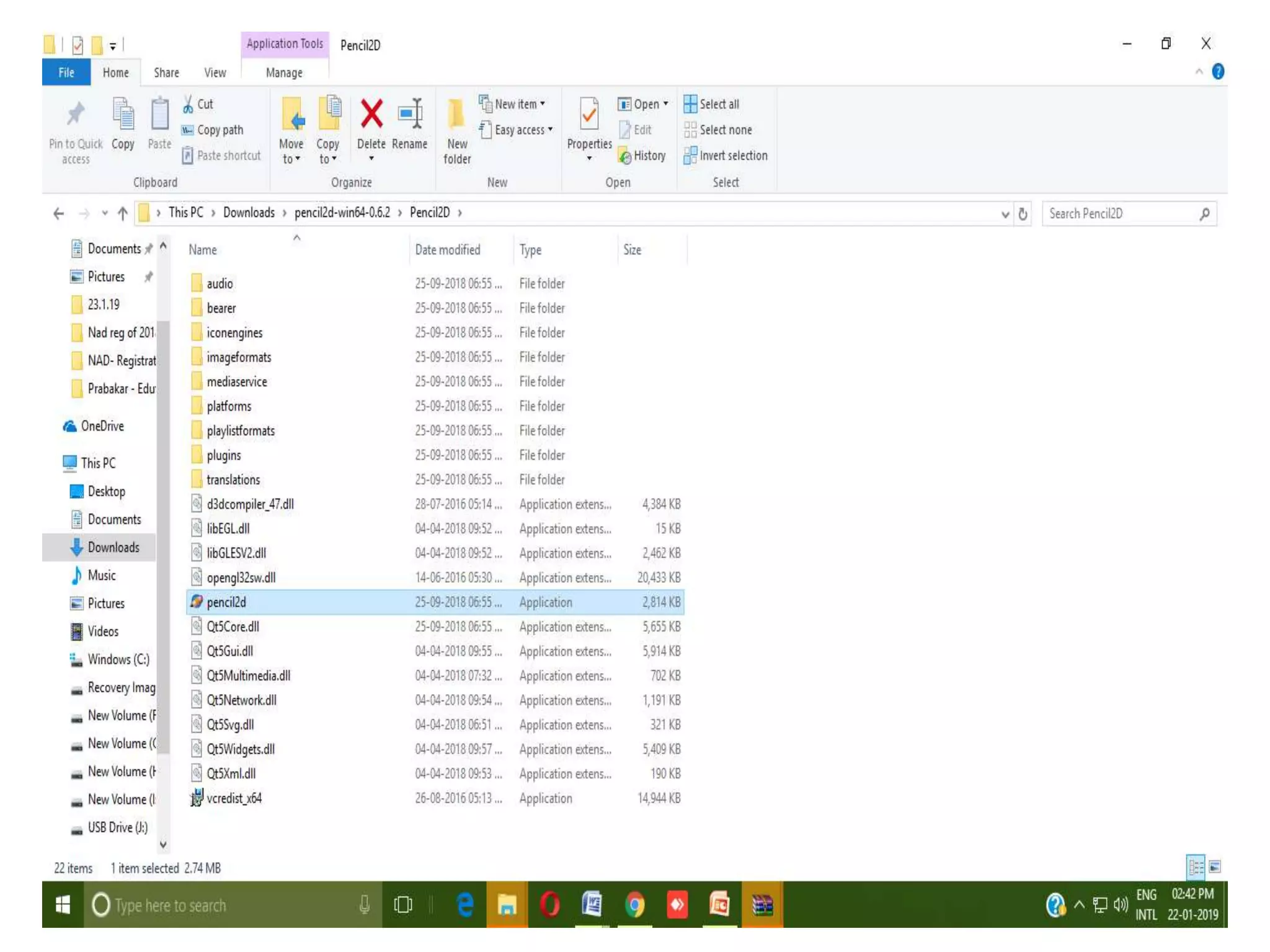Click the Properties checkmark icon
Image resolution: width=1270 pixels, height=952 pixels.
588,114
